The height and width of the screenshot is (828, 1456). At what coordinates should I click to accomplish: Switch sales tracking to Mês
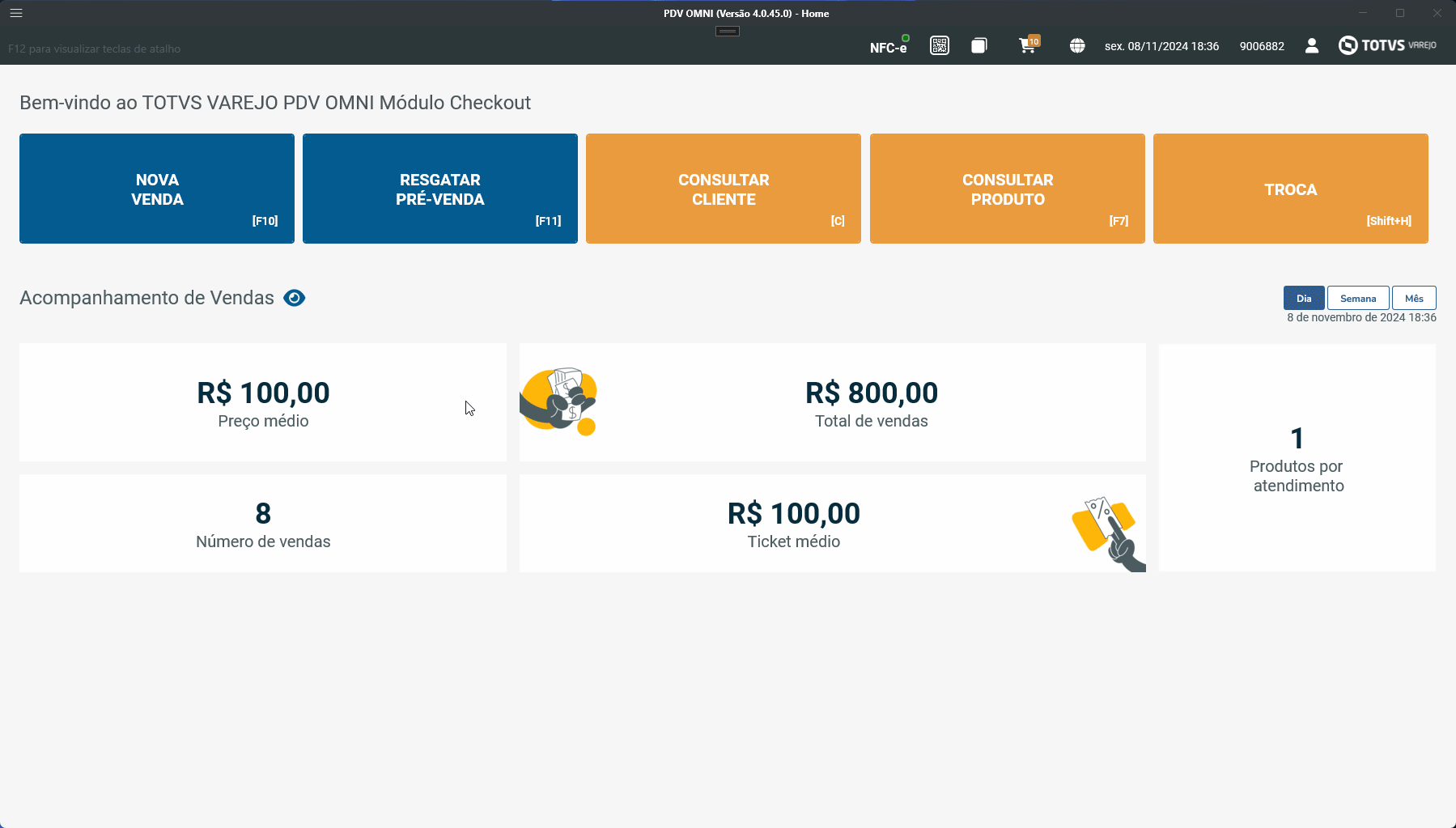pyautogui.click(x=1414, y=298)
